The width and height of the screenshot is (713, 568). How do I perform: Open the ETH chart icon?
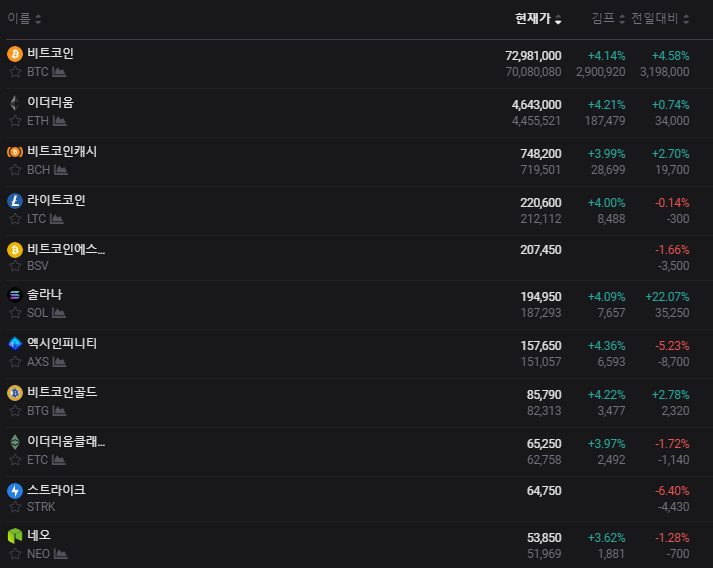tap(60, 121)
